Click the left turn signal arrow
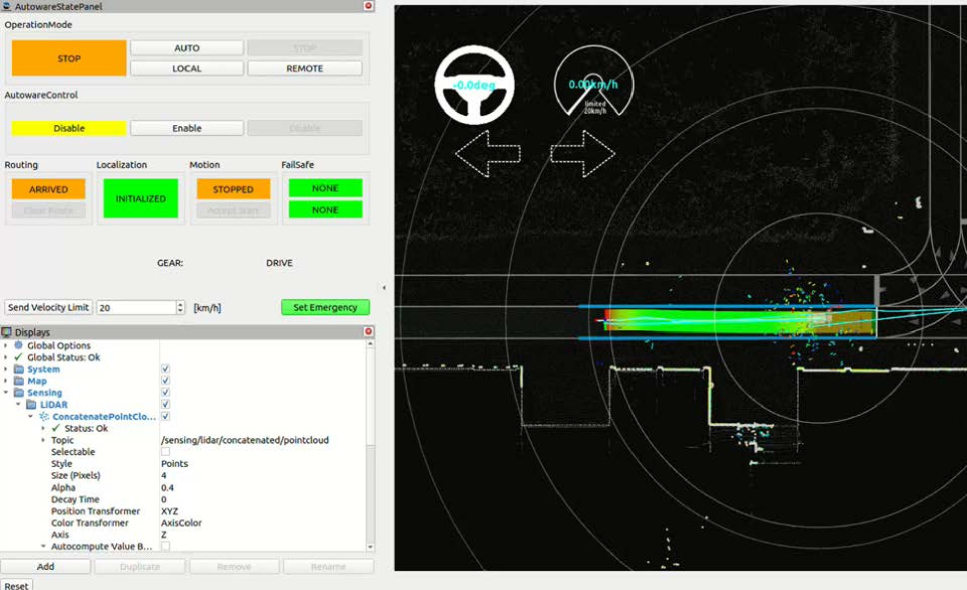This screenshot has height=590, width=967. click(x=488, y=153)
